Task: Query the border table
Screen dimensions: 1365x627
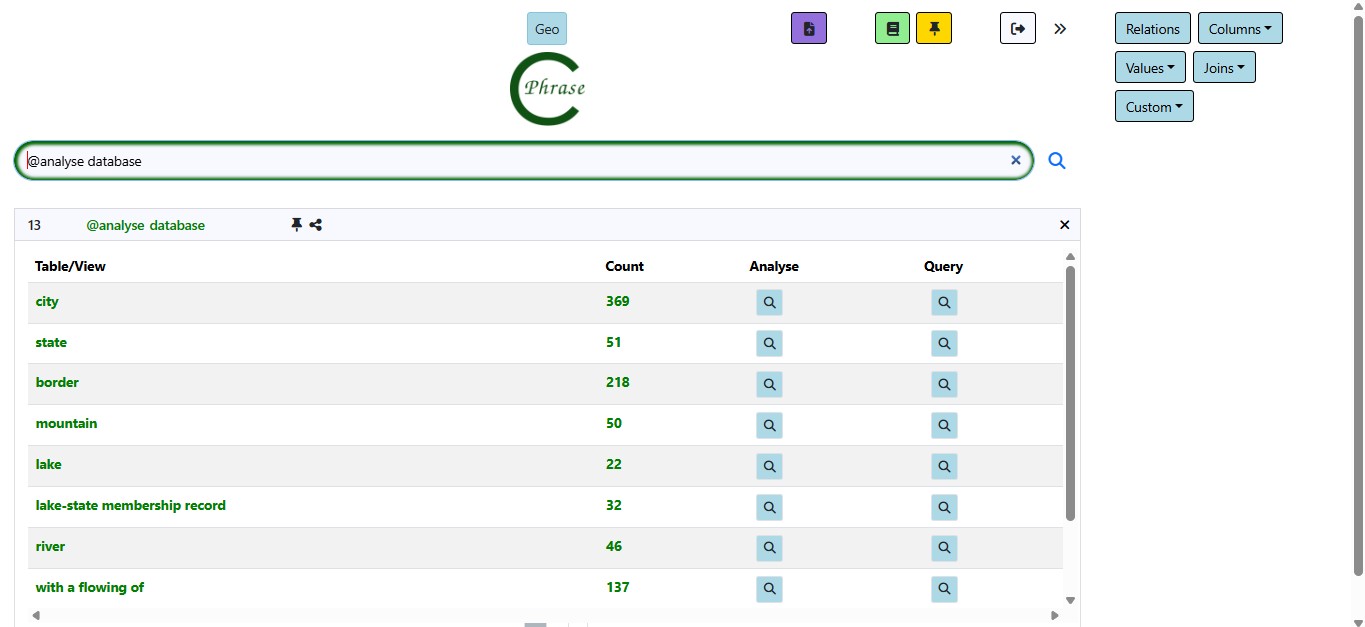Action: [x=944, y=385]
